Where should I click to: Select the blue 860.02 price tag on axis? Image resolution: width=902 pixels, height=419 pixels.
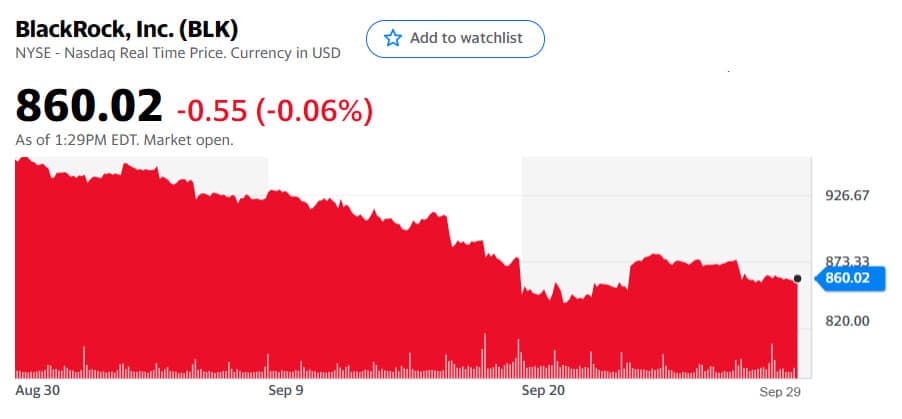851,279
